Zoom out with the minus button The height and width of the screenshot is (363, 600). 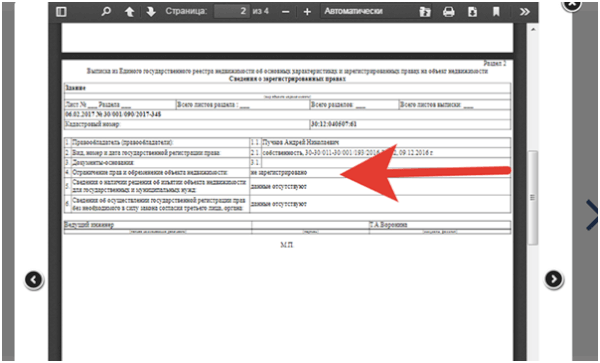coord(285,12)
